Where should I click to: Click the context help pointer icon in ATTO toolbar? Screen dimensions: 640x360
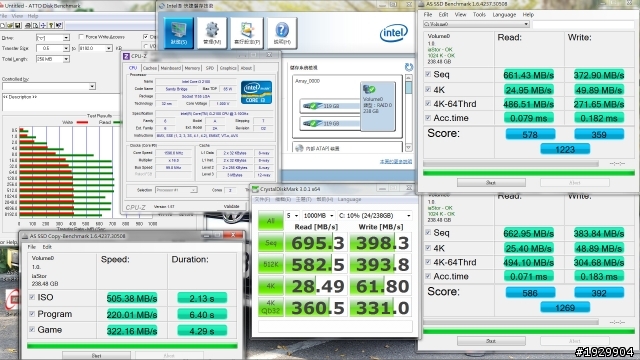click(58, 25)
